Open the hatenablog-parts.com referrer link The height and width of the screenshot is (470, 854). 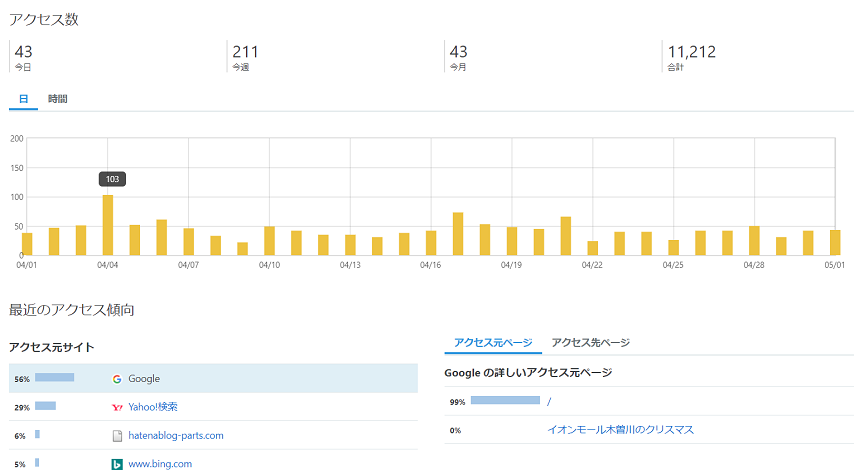pos(176,436)
